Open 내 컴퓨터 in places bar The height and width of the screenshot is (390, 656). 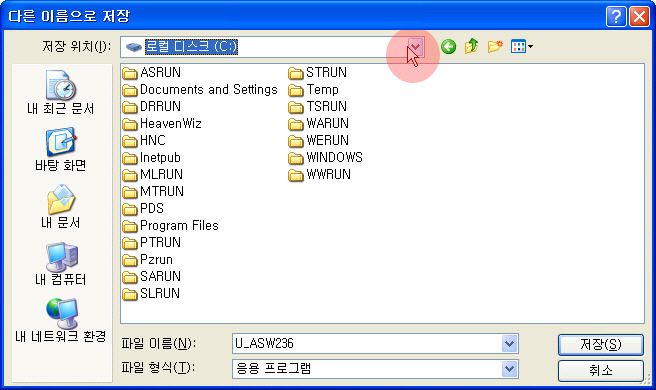coord(61,264)
